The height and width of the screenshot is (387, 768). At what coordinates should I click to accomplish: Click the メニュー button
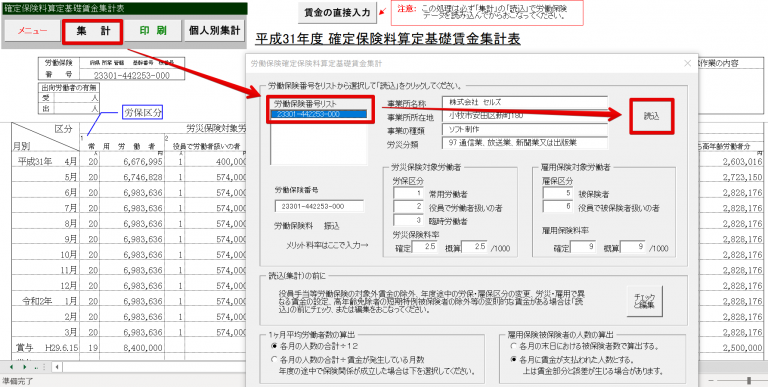point(32,31)
